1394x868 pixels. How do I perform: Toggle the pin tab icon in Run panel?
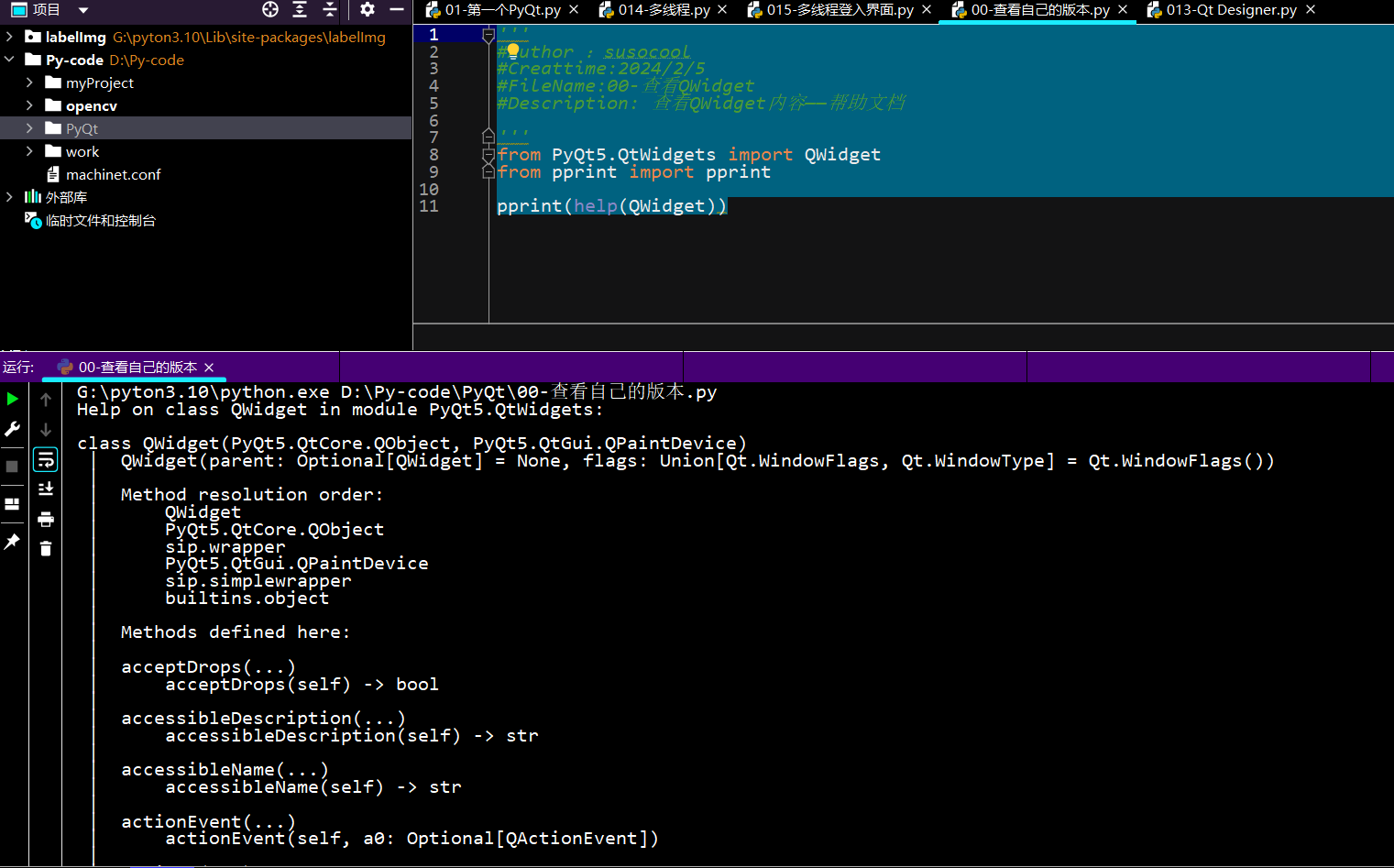click(12, 542)
